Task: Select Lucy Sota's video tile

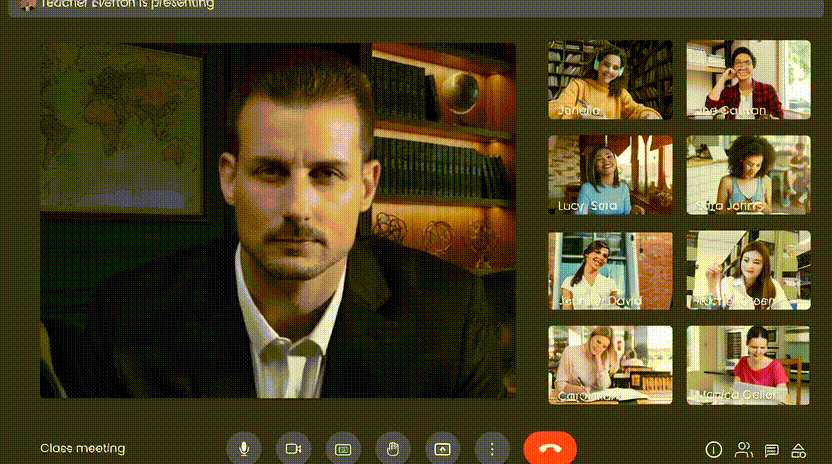Action: tap(610, 175)
